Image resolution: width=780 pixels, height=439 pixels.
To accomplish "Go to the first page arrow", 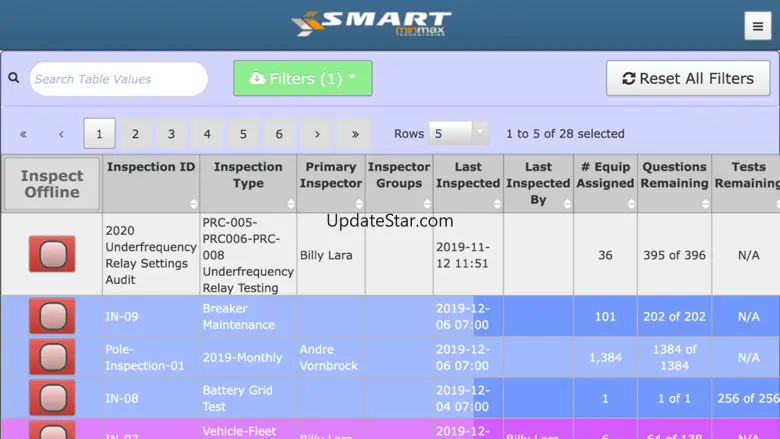I will point(24,134).
